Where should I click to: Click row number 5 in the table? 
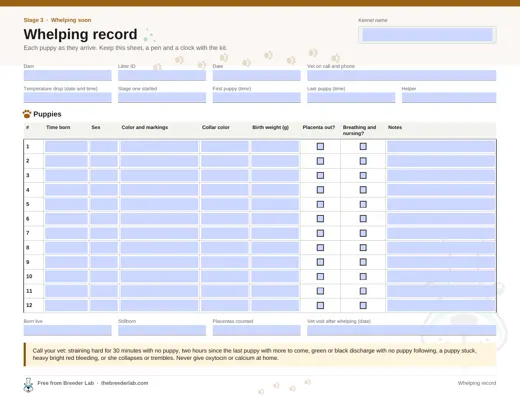[x=28, y=204]
